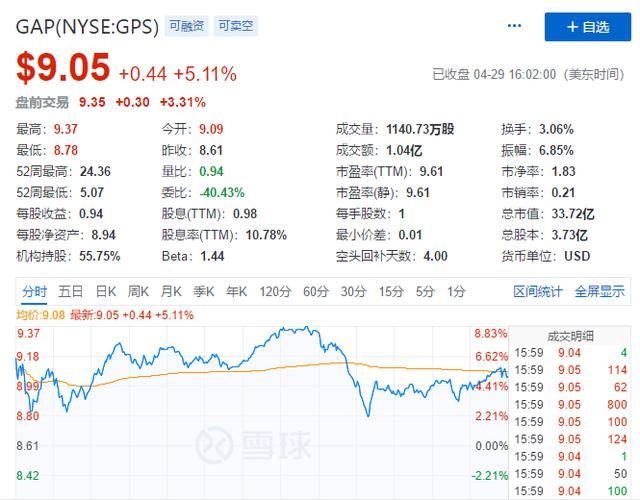View the 年K yearly chart

pyautogui.click(x=236, y=292)
